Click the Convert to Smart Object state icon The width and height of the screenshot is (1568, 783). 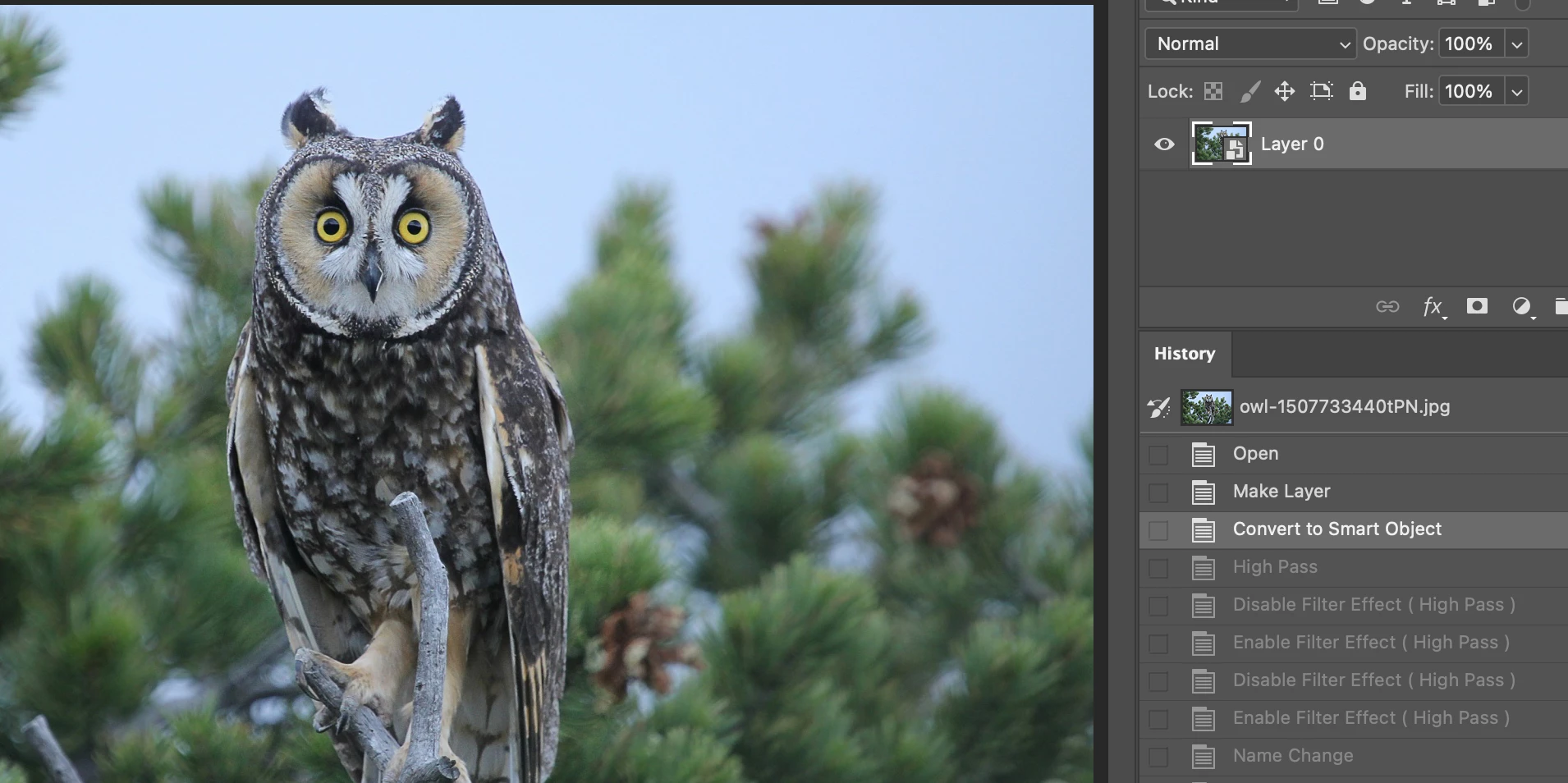[1204, 529]
